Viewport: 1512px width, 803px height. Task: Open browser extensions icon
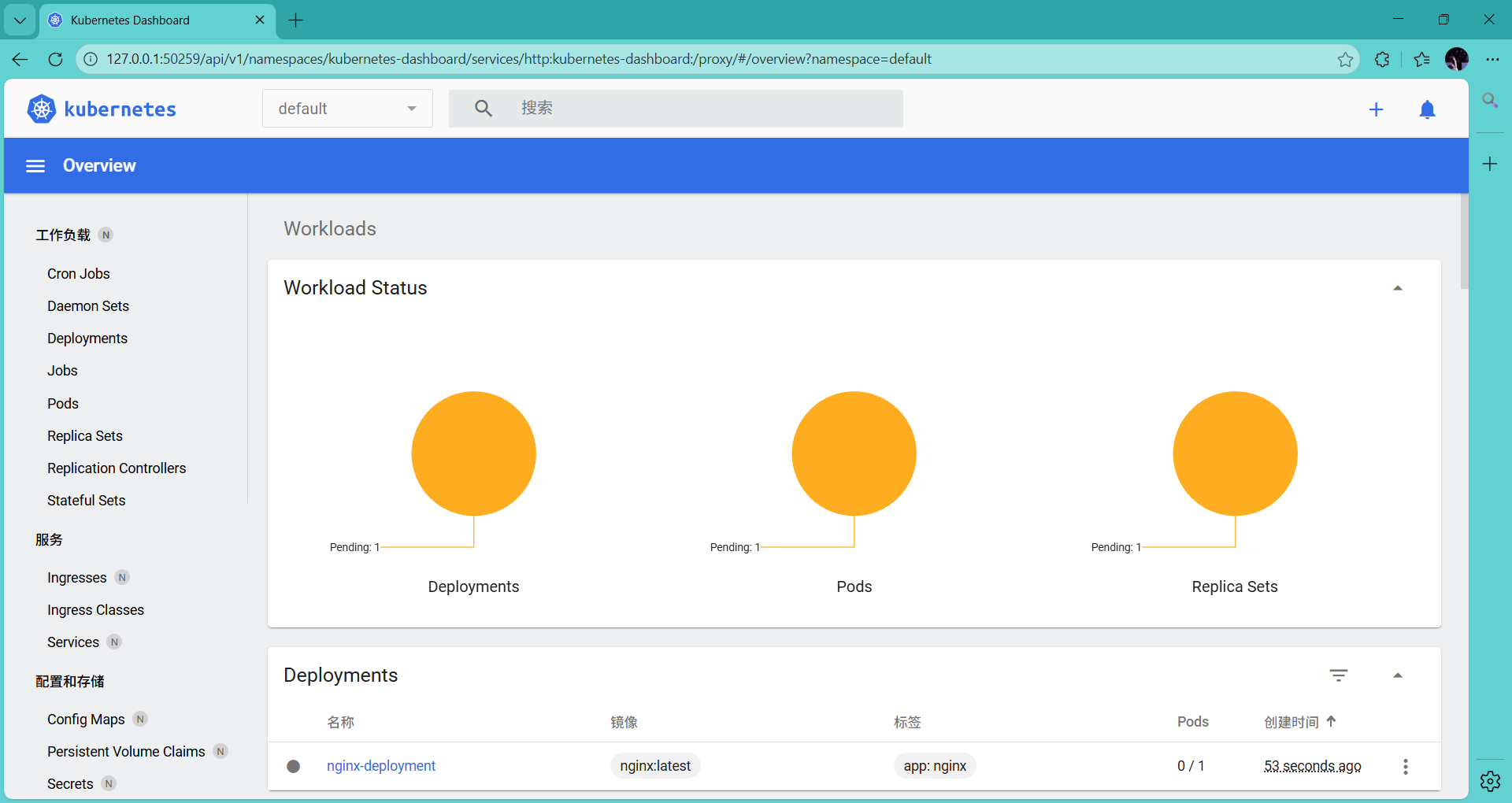(1382, 59)
